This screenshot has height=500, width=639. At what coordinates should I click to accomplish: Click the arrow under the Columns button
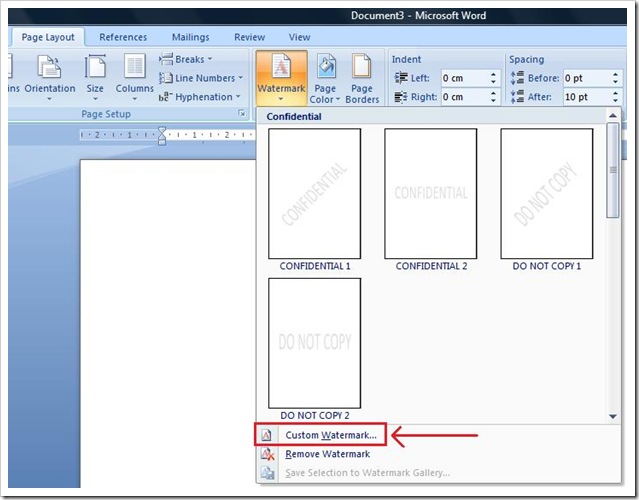click(x=134, y=99)
